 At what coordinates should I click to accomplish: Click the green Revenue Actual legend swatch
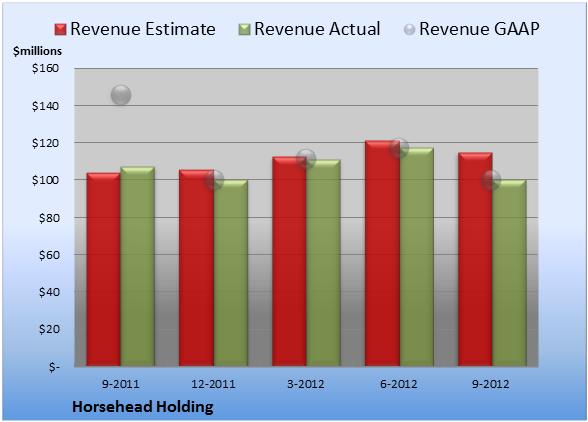click(244, 29)
